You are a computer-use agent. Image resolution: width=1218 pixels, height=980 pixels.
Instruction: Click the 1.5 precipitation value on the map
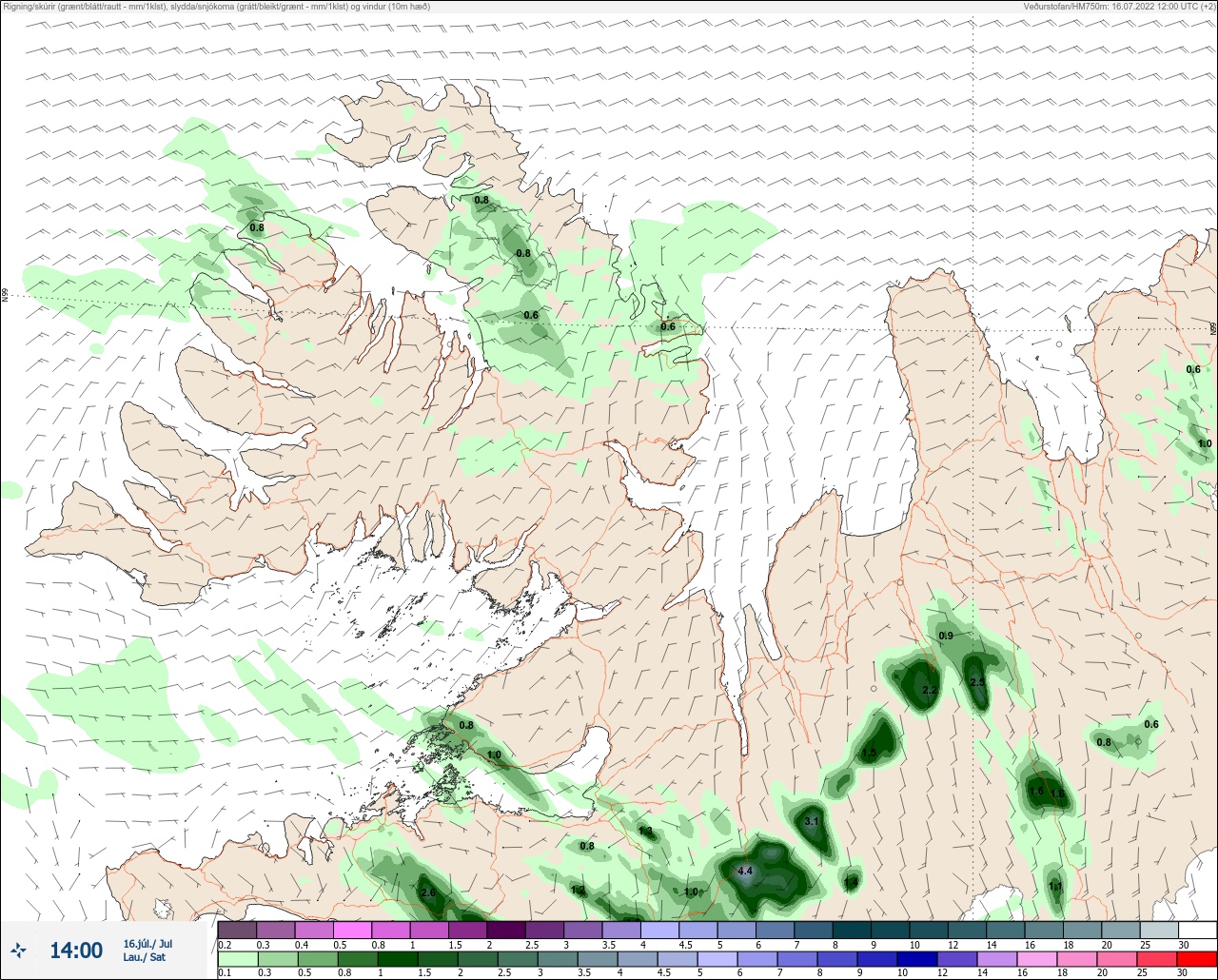(869, 753)
